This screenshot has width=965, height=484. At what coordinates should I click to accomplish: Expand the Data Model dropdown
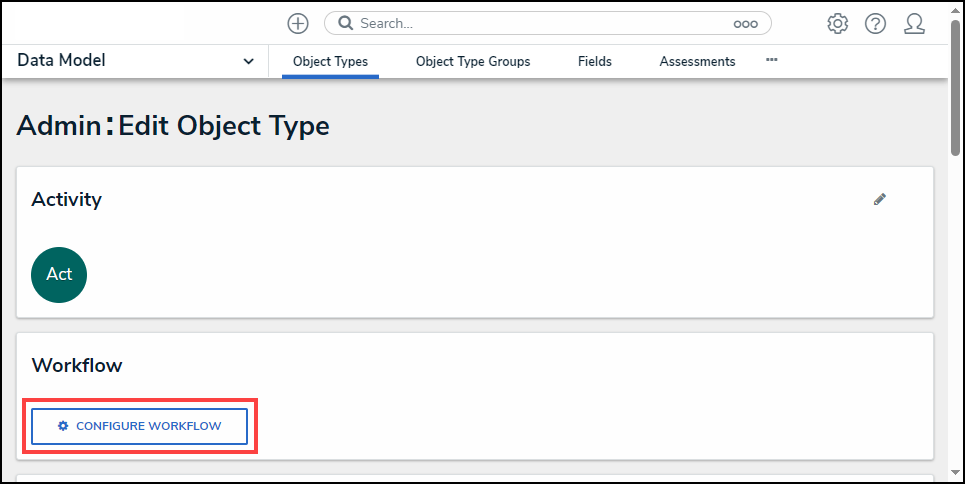pyautogui.click(x=248, y=62)
